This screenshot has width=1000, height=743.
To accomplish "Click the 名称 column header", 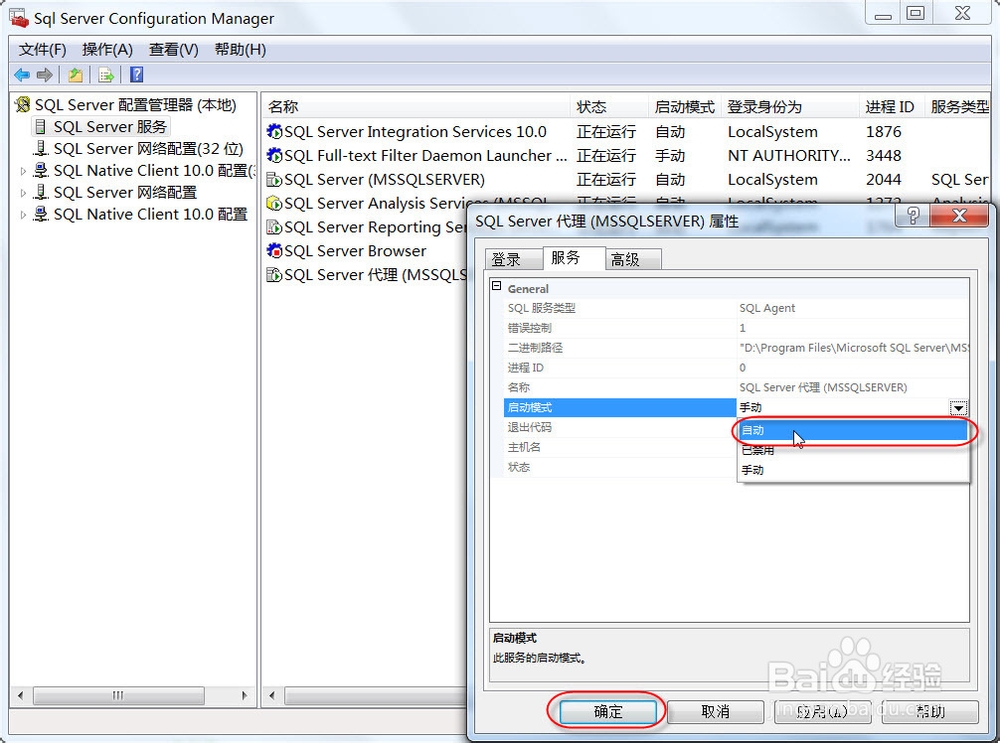I will (x=416, y=107).
